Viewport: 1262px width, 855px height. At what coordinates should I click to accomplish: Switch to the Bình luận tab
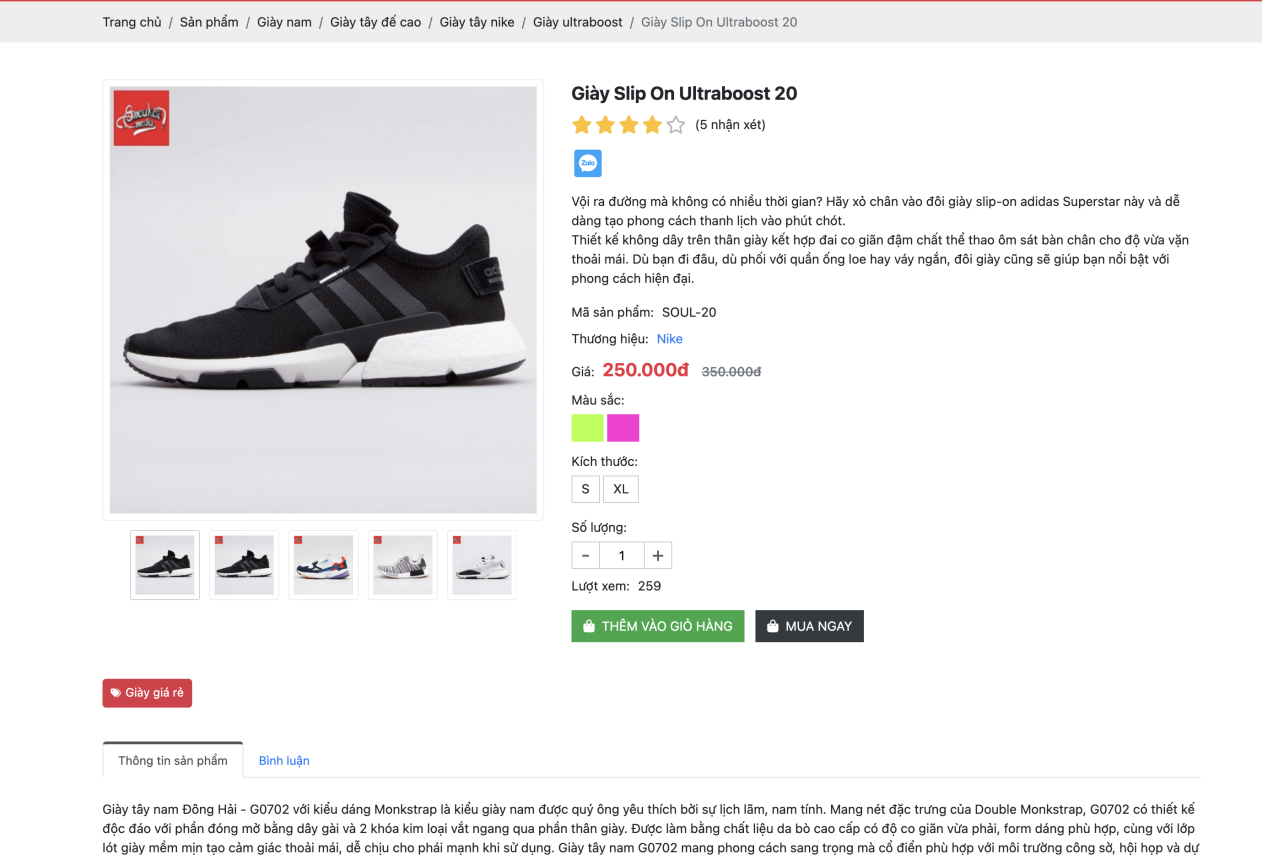tap(284, 761)
